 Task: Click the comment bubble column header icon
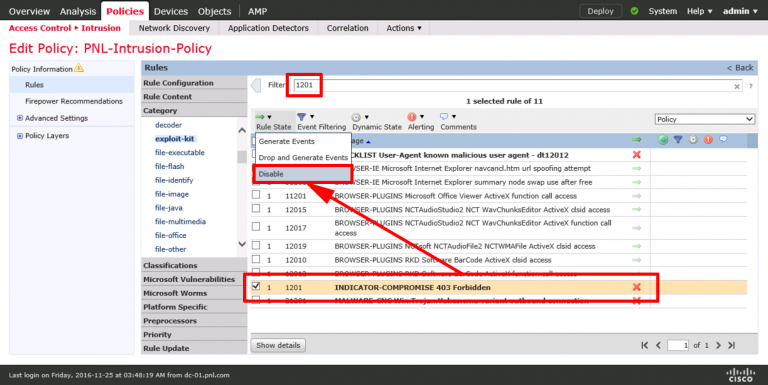pyautogui.click(x=723, y=140)
